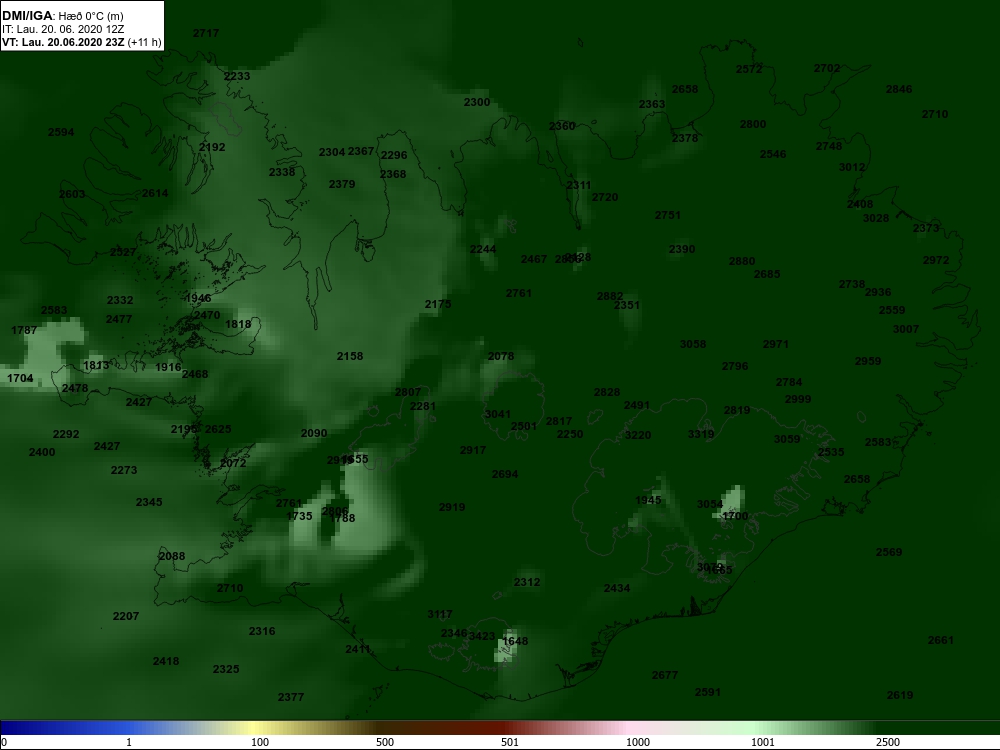Select the map value 2694

pyautogui.click(x=506, y=474)
